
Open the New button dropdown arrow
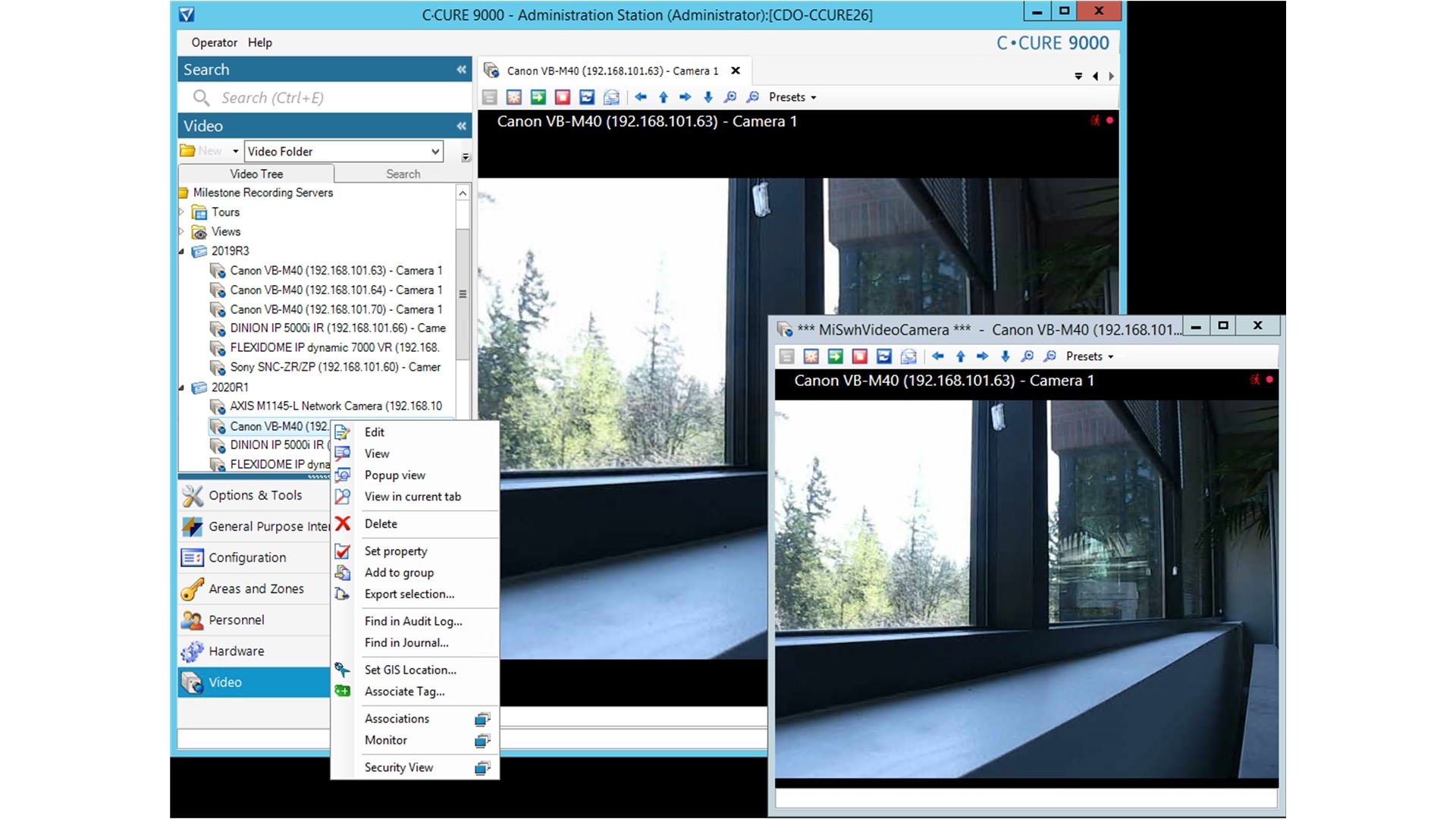[x=235, y=151]
